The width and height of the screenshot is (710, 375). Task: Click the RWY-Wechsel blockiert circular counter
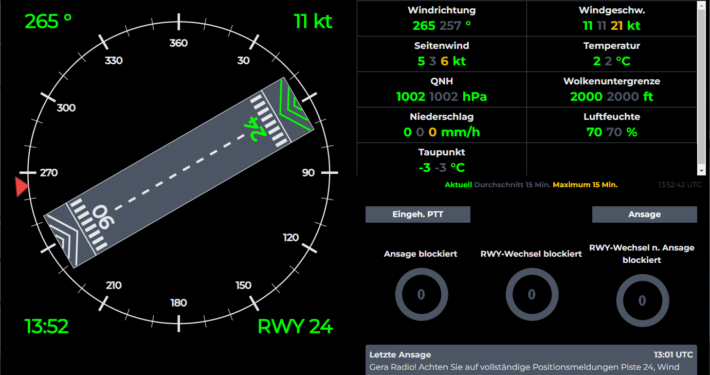(532, 295)
